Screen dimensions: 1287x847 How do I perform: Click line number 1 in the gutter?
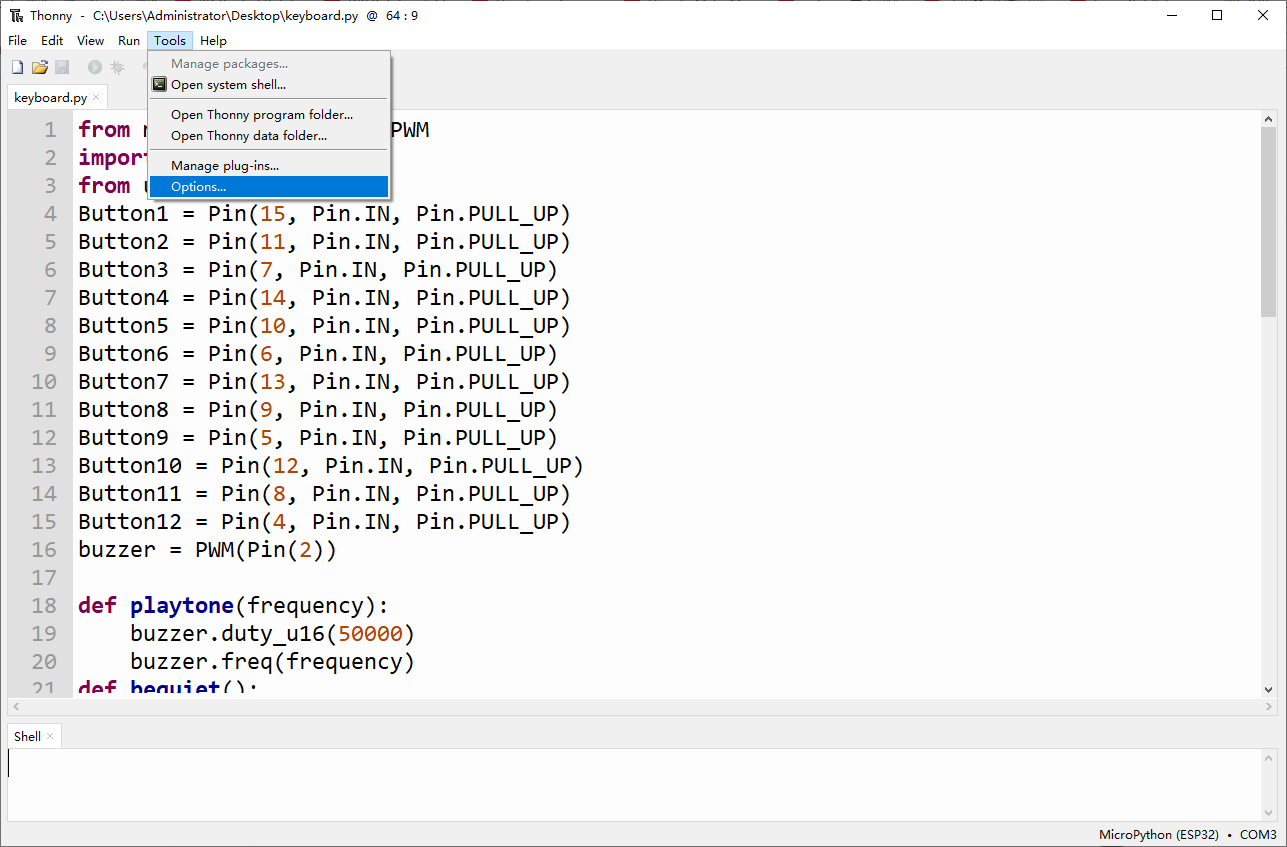click(x=51, y=130)
